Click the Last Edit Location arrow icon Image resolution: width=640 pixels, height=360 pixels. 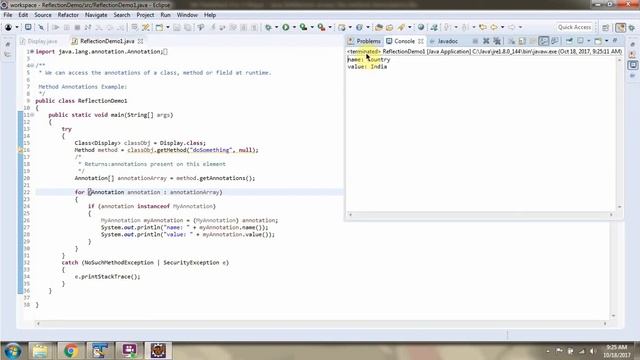[x=483, y=27]
